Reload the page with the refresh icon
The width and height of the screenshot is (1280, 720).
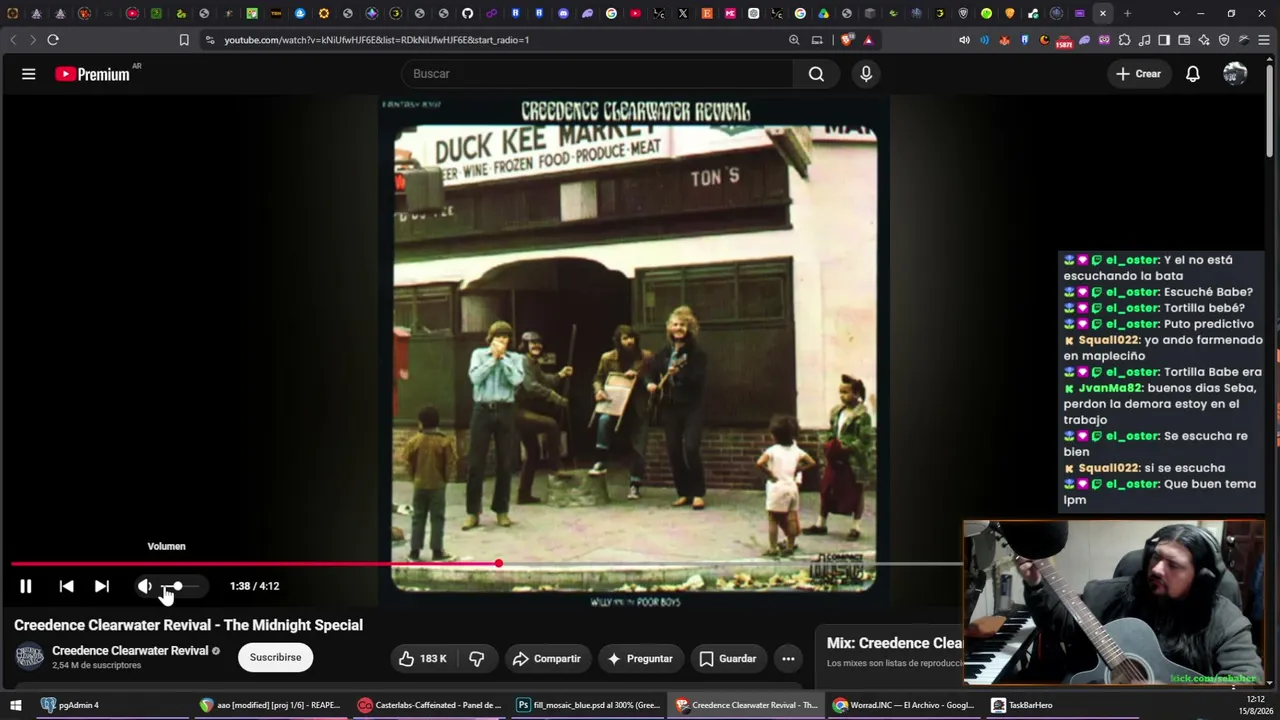[x=53, y=40]
